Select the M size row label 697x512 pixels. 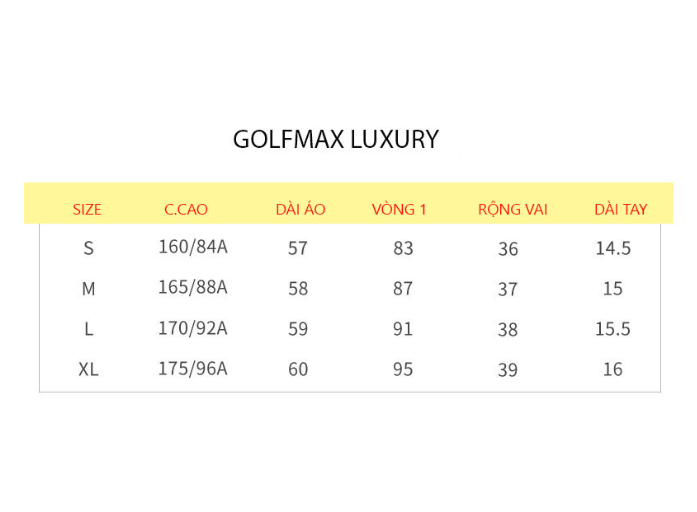pyautogui.click(x=88, y=289)
